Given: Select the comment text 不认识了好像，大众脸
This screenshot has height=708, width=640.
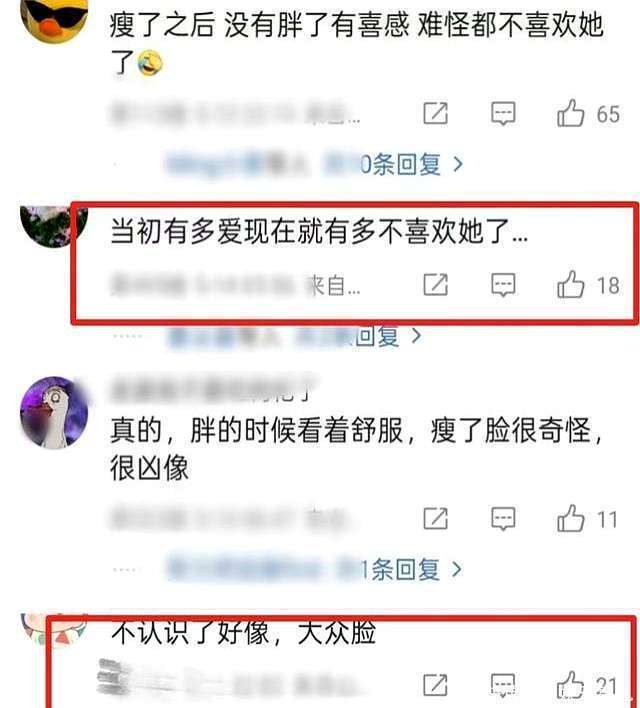Looking at the screenshot, I should [x=243, y=632].
